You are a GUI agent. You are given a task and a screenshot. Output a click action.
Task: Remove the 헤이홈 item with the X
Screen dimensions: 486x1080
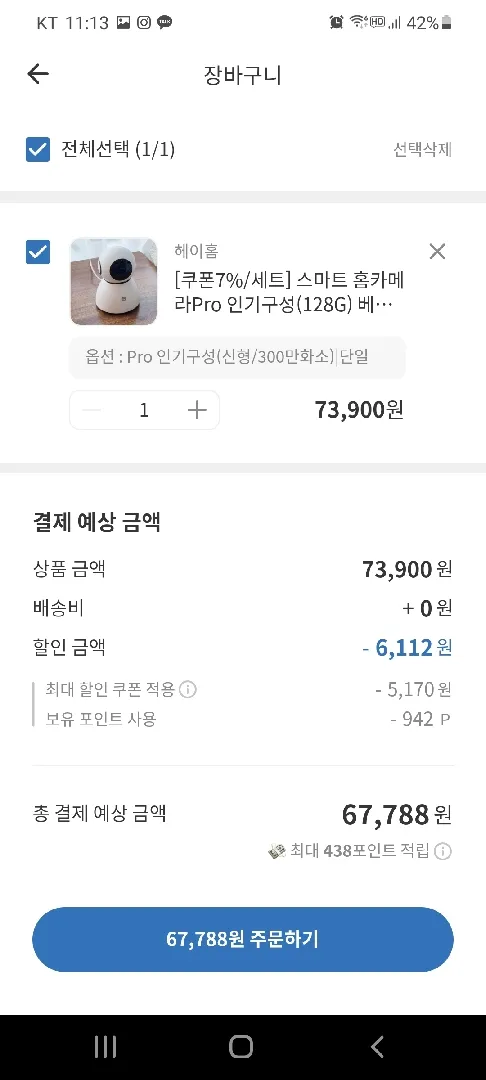pyautogui.click(x=437, y=252)
